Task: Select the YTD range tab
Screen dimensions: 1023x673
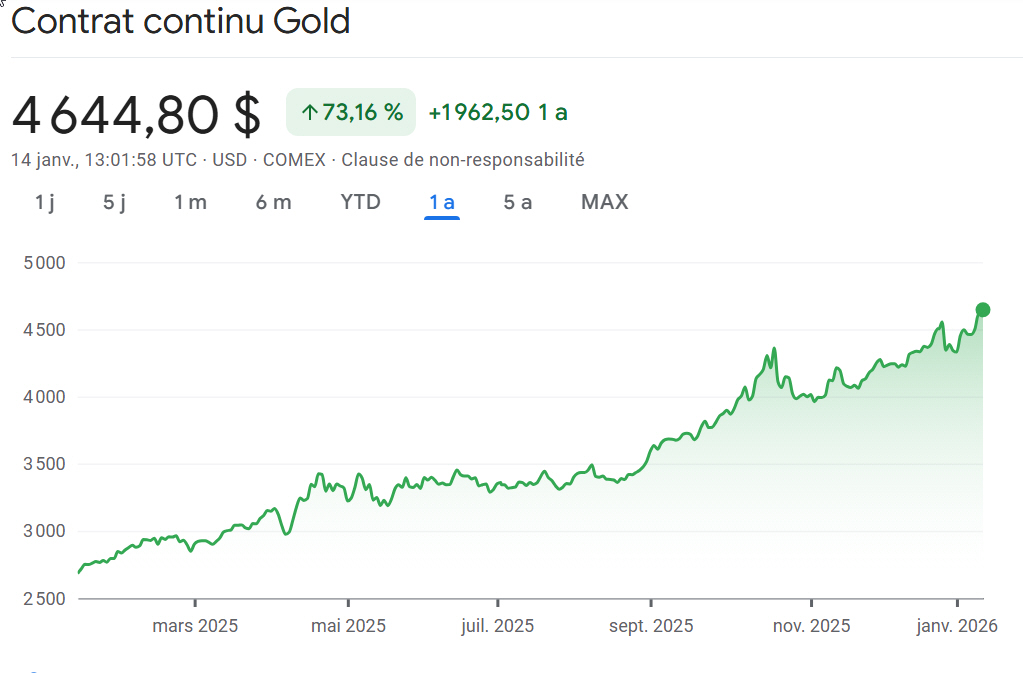Action: point(360,202)
